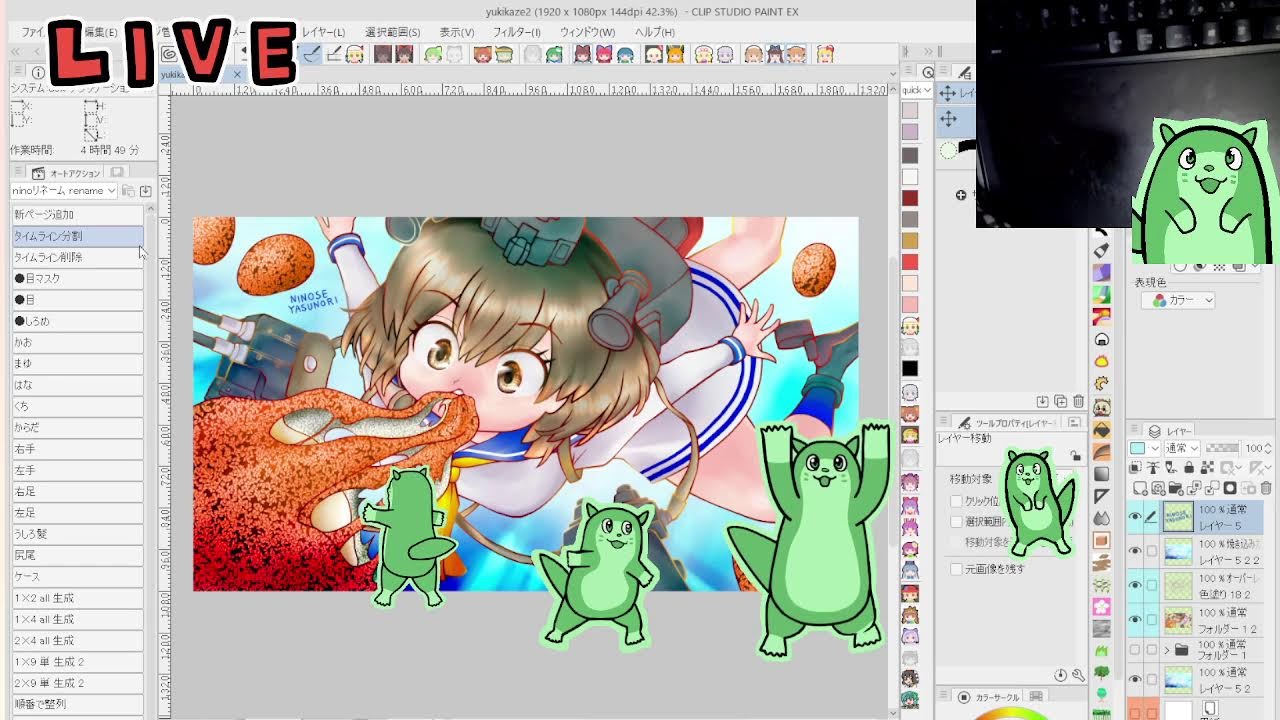The image size is (1280, 720).
Task: Run the 新ページ追加 auto action
Action: 77,214
